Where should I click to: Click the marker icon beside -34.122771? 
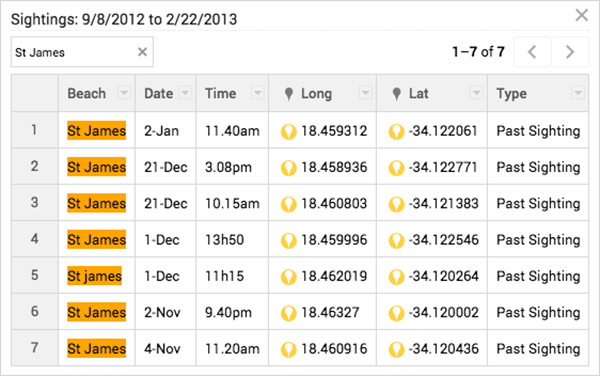coord(396,168)
